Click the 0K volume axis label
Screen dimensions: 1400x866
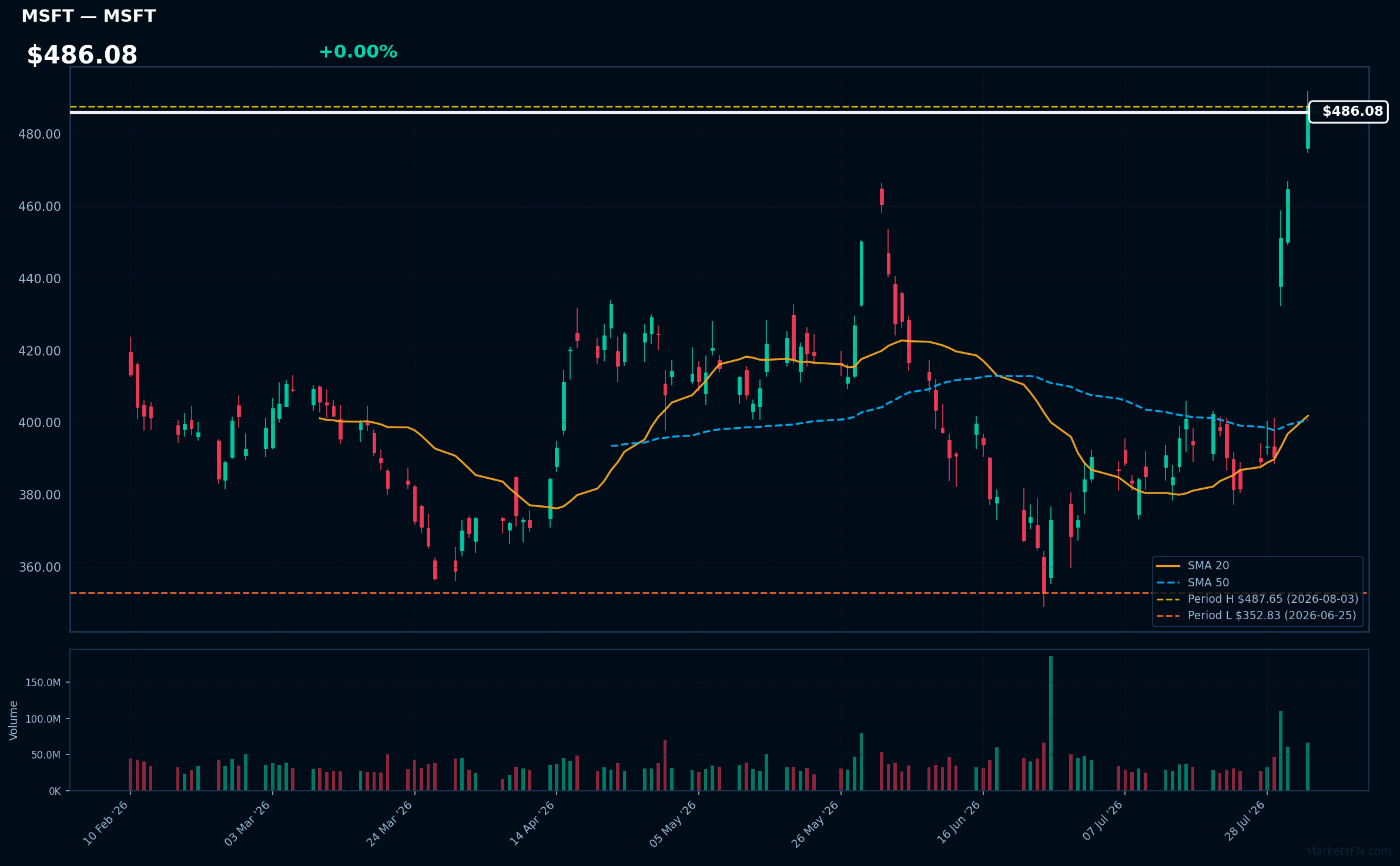(x=55, y=791)
